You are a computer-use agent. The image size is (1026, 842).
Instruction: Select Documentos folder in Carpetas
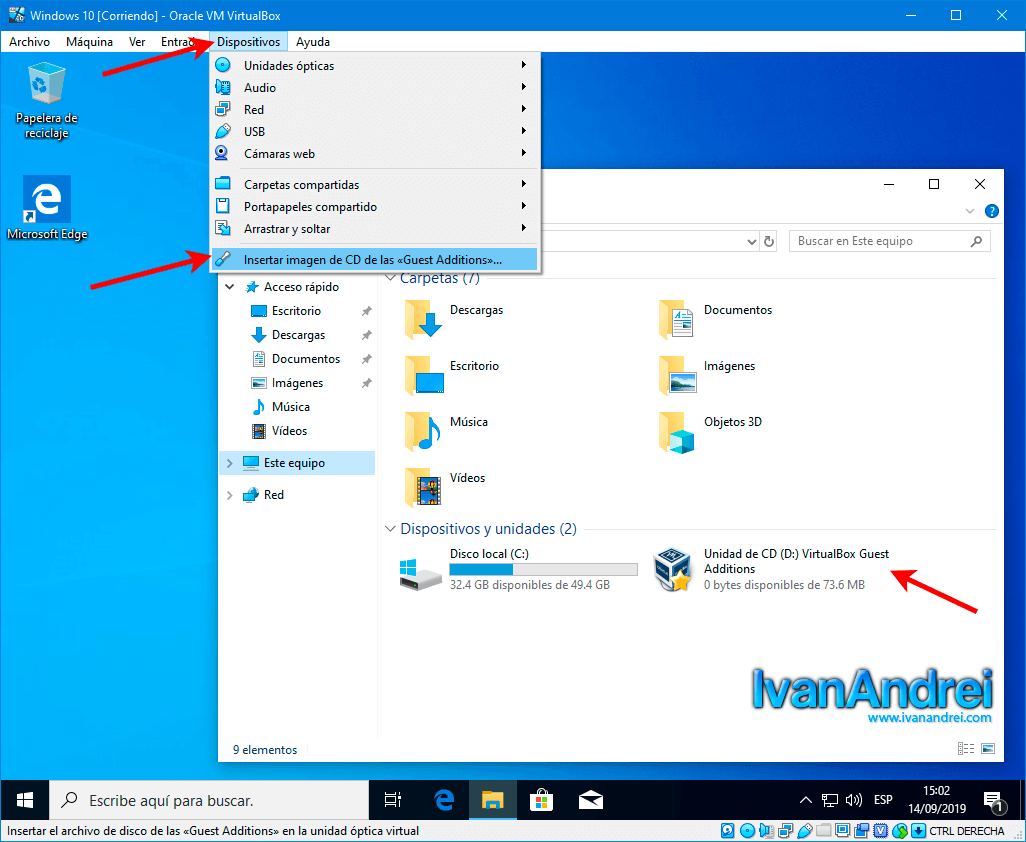(x=715, y=319)
